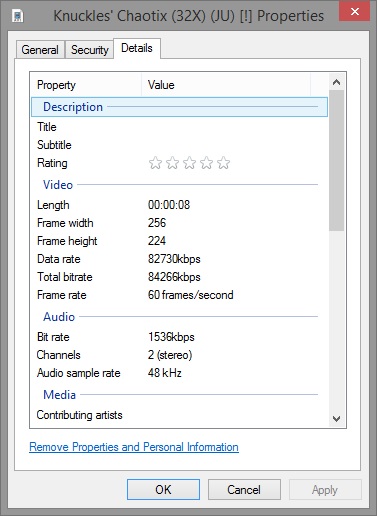The width and height of the screenshot is (377, 516).
Task: Select the Frame height row
Action: 179,241
